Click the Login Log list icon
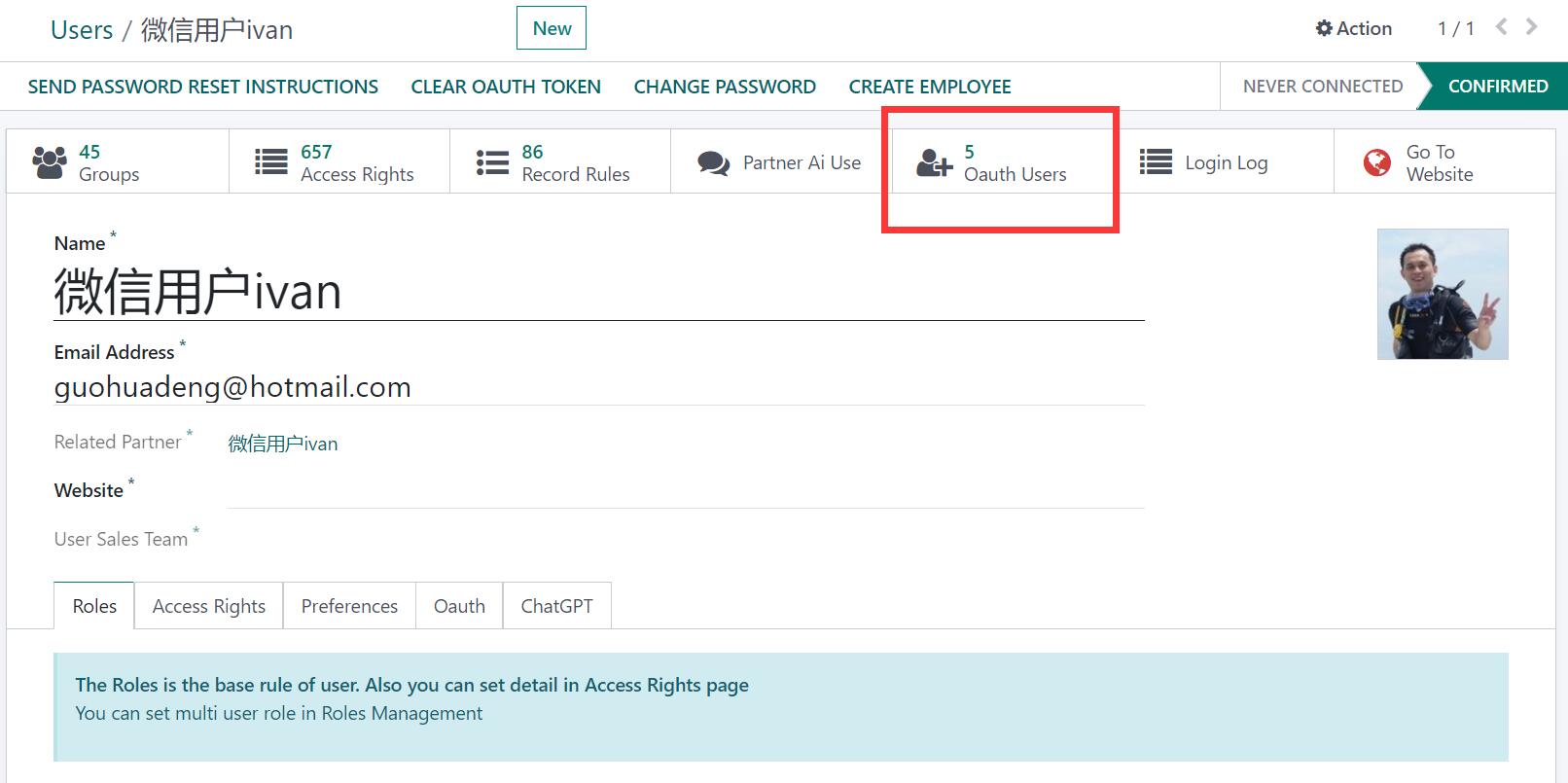This screenshot has height=783, width=1568. click(1156, 162)
